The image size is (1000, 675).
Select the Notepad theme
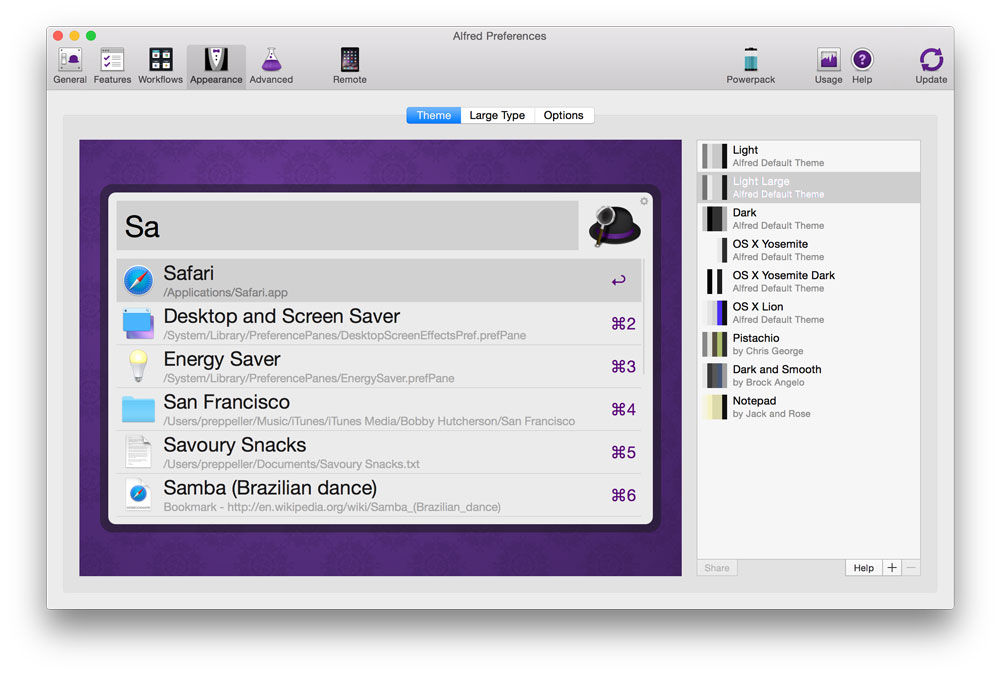(x=809, y=406)
